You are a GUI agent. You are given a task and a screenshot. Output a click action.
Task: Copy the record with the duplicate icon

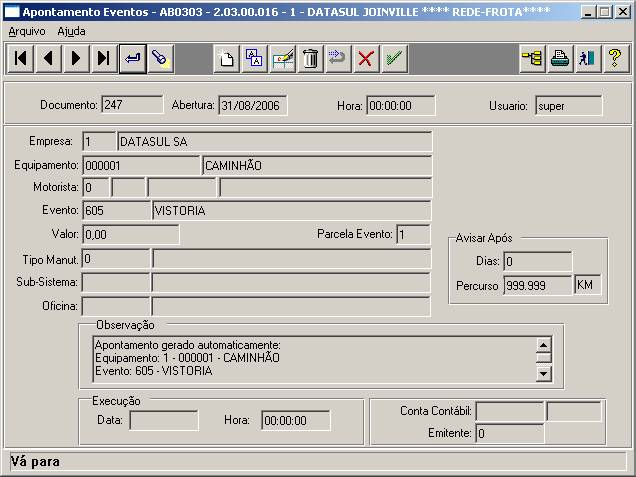pyautogui.click(x=254, y=58)
